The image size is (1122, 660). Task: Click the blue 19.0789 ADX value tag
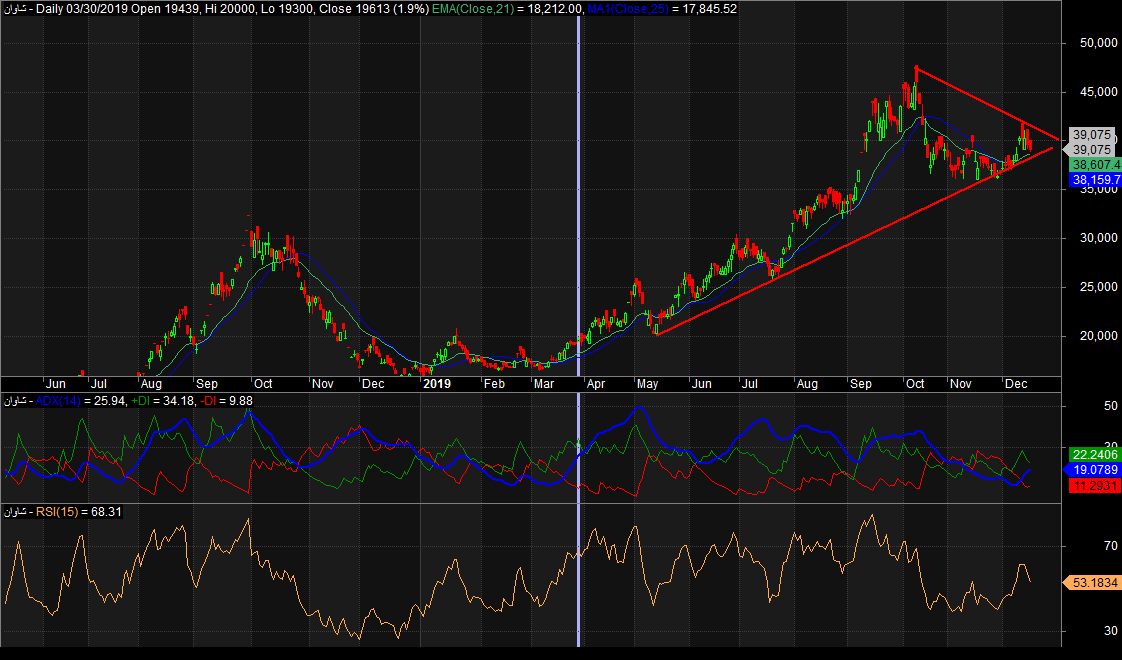1095,470
